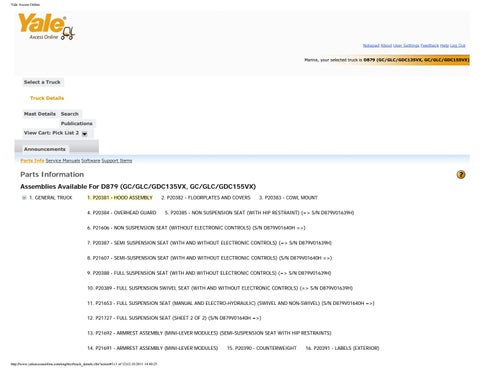480x371 pixels.
Task: Open P20381 - HOOD ASSEMBLY
Action: [x=120, y=198]
